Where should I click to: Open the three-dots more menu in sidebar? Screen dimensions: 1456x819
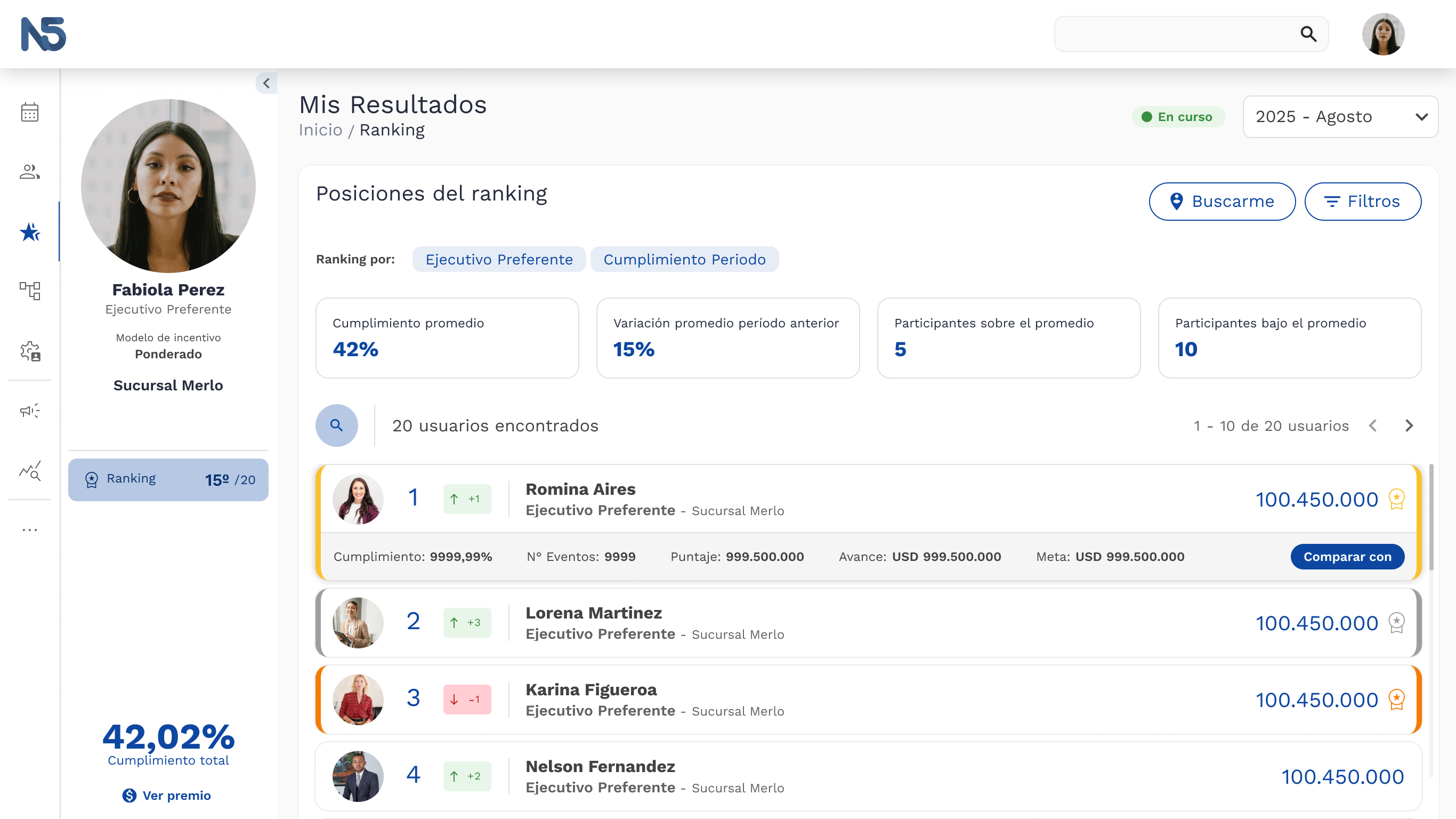pos(29,529)
